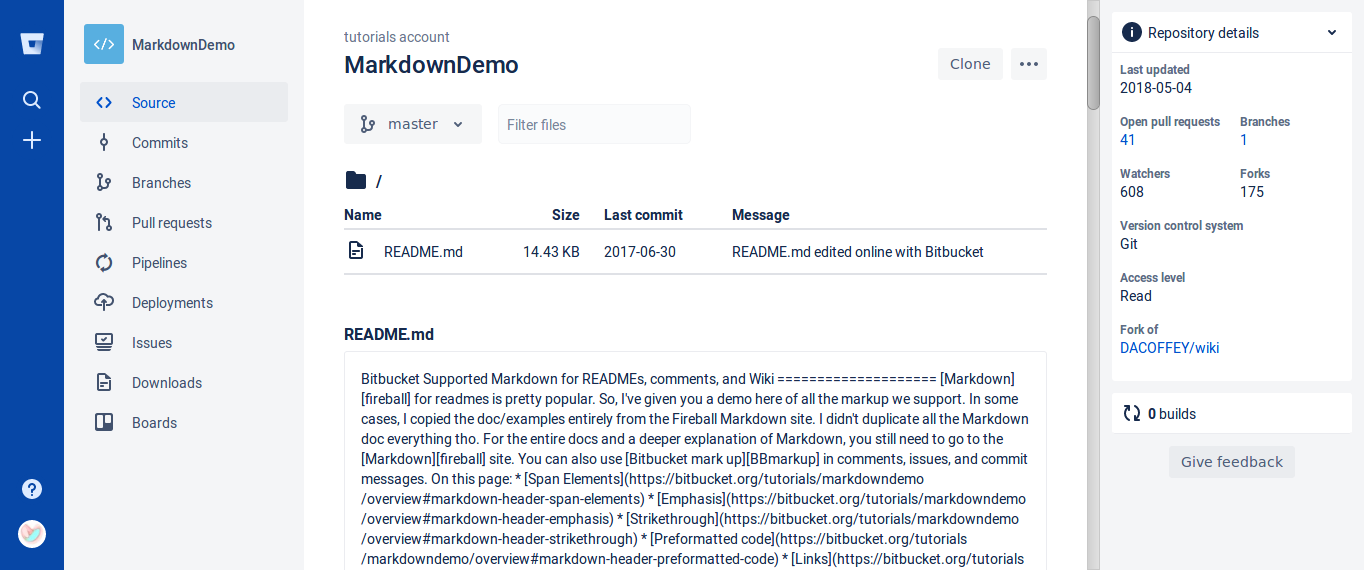This screenshot has width=1364, height=570.
Task: Open the README.md file link
Action: [423, 252]
